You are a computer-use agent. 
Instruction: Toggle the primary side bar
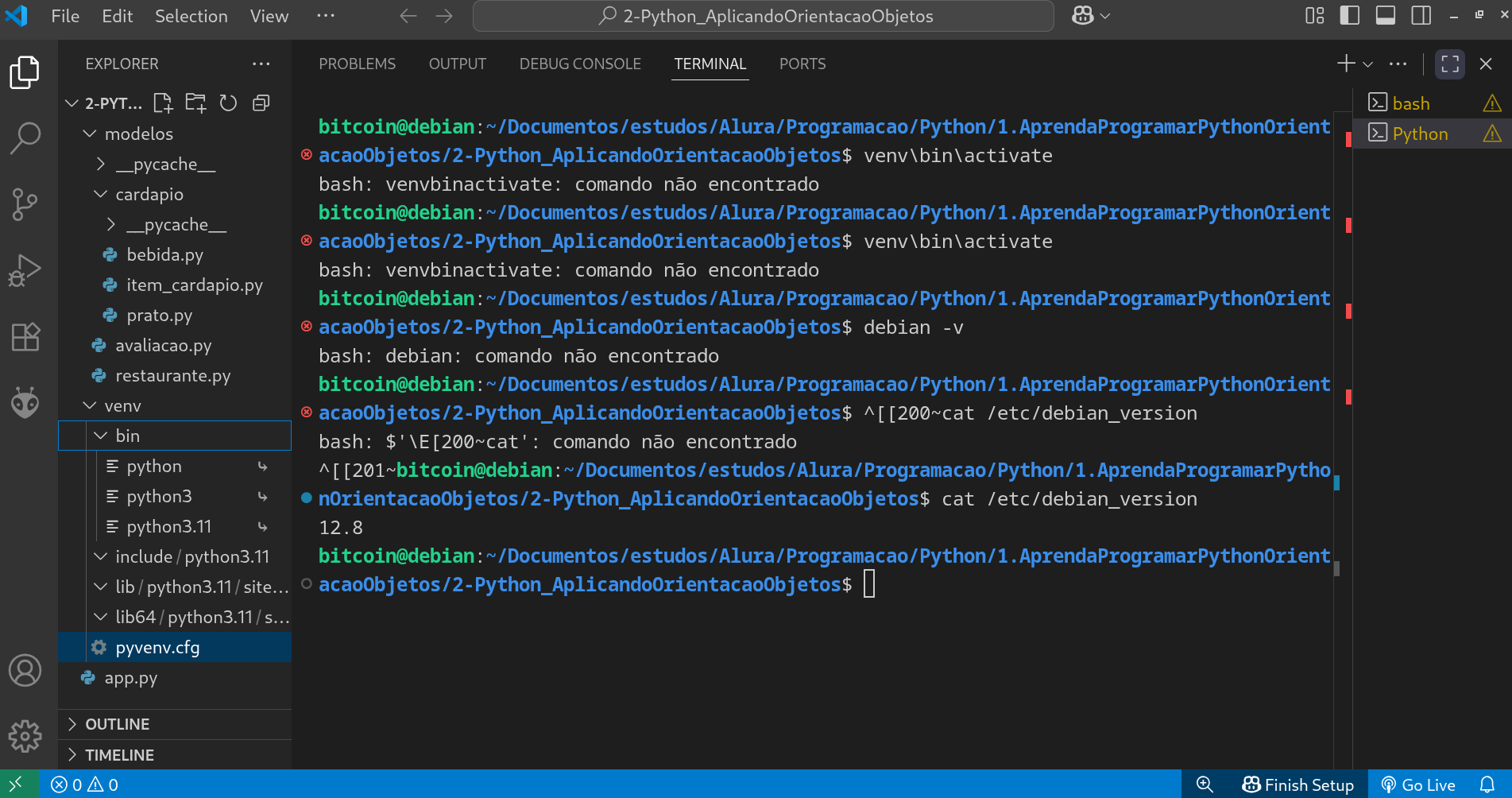coord(1349,16)
